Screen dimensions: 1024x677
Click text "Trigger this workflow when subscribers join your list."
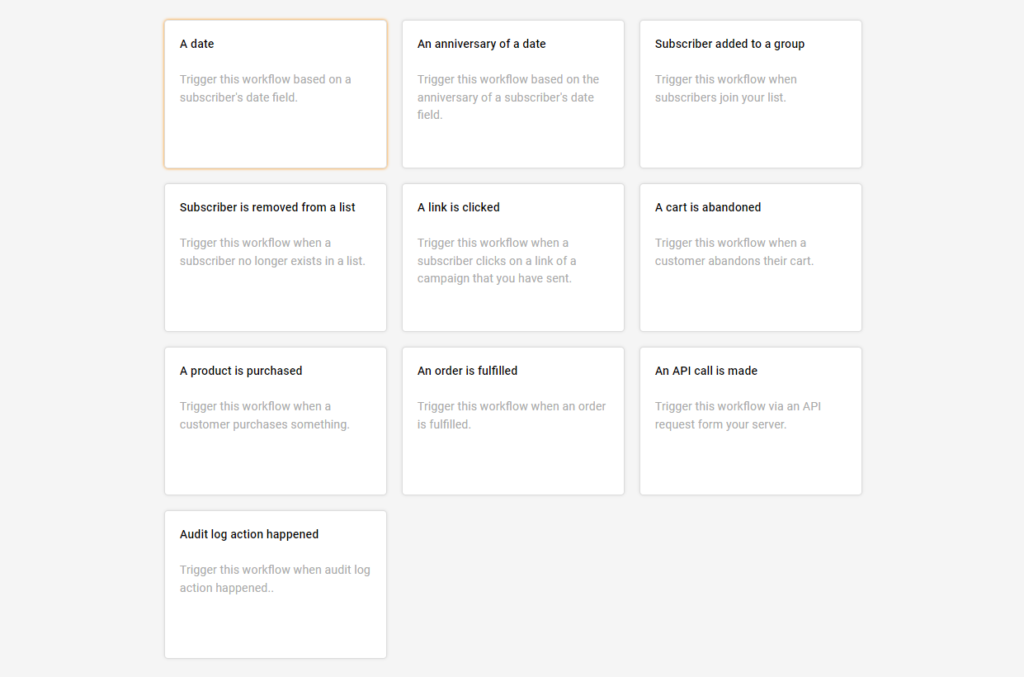click(x=726, y=88)
